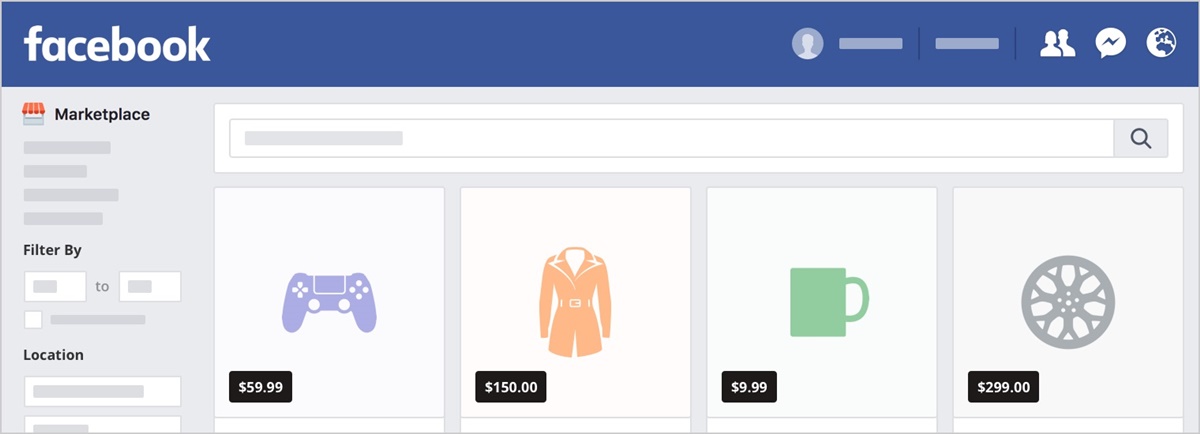The image size is (1200, 434).
Task: Select the orange coat listing image
Action: [575, 302]
